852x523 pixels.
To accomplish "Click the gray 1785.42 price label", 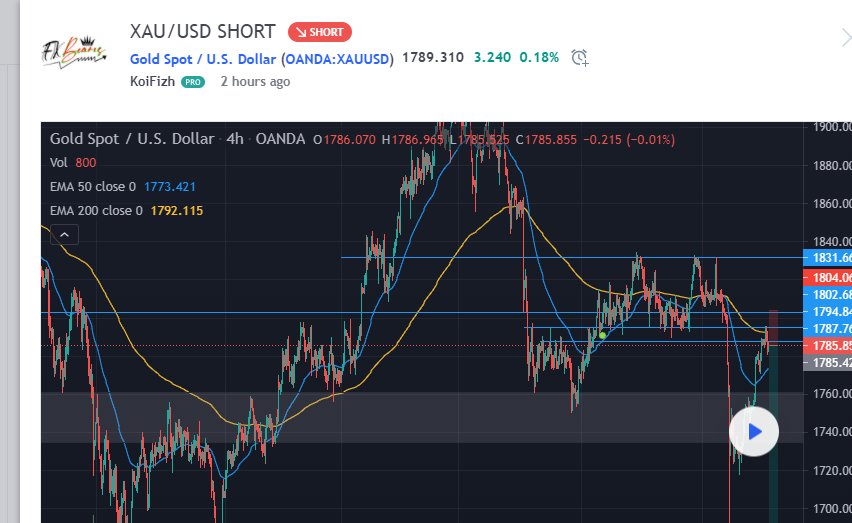I will [828, 362].
